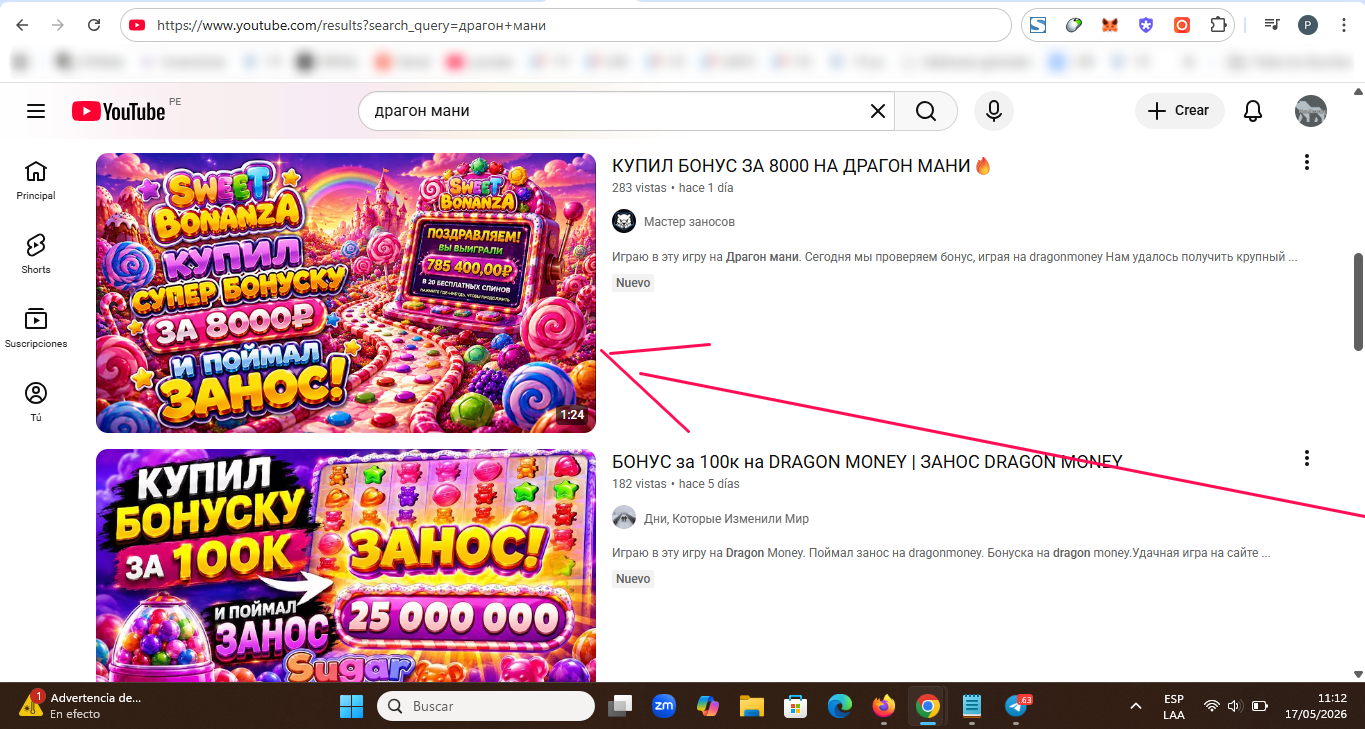Viewport: 1365px width, 729px height.
Task: Reload the page with the refresh button
Action: coord(94,25)
